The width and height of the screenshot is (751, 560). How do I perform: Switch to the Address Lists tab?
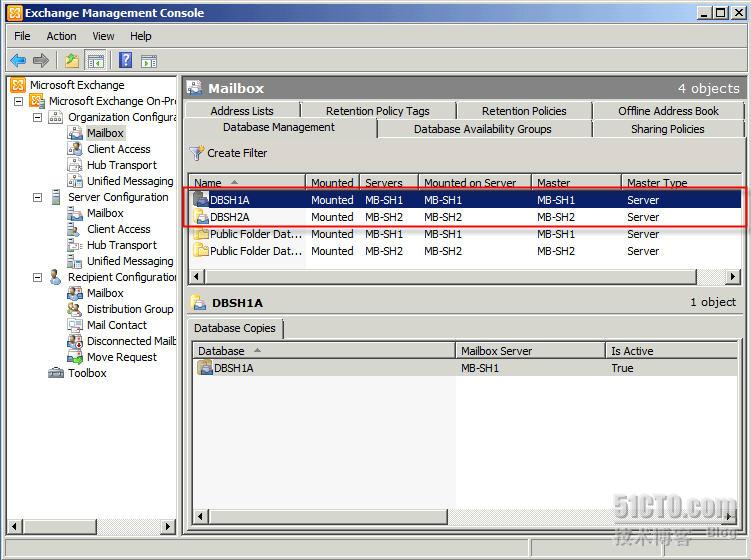pyautogui.click(x=242, y=111)
